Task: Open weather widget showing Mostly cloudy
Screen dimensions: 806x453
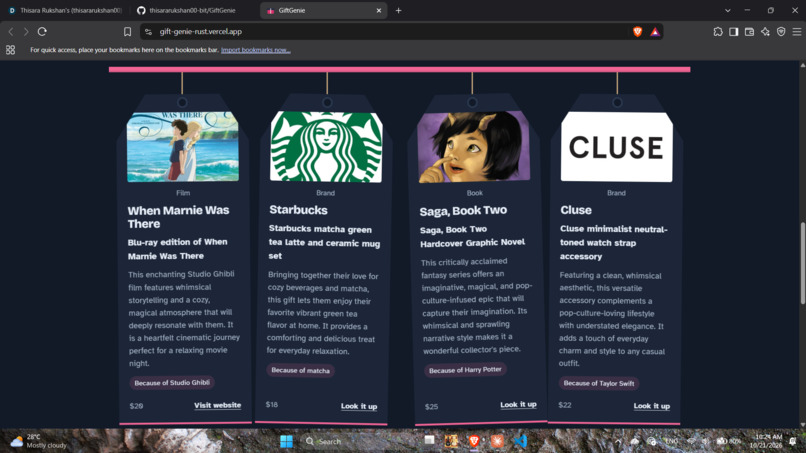Action: [x=40, y=441]
